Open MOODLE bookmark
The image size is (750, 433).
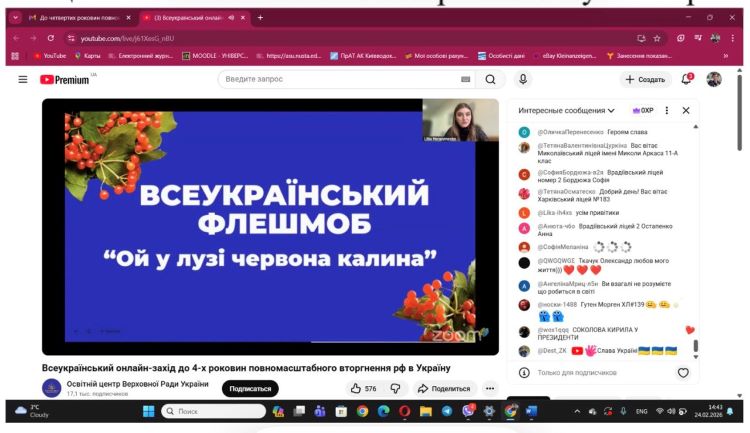pyautogui.click(x=215, y=56)
